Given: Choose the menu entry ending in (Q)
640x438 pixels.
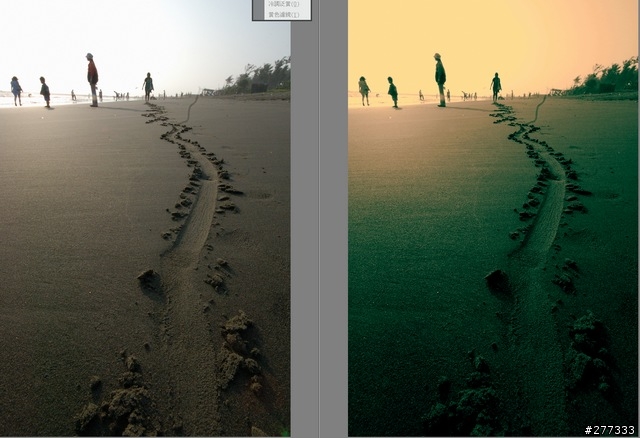Looking at the screenshot, I should coord(284,4).
